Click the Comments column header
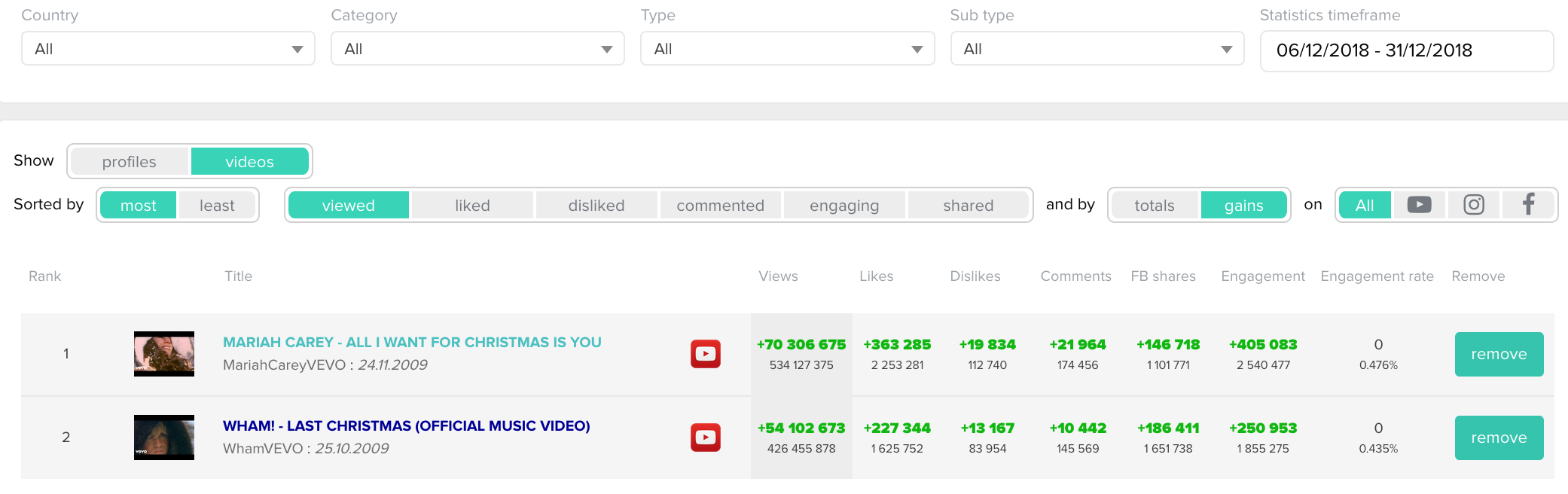Image resolution: width=1568 pixels, height=494 pixels. 1075,276
